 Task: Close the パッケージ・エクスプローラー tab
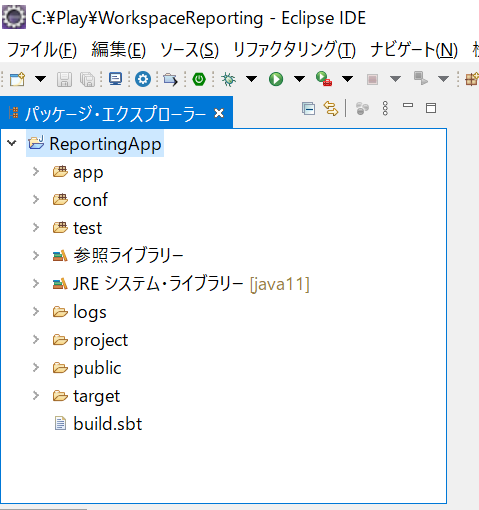point(219,113)
